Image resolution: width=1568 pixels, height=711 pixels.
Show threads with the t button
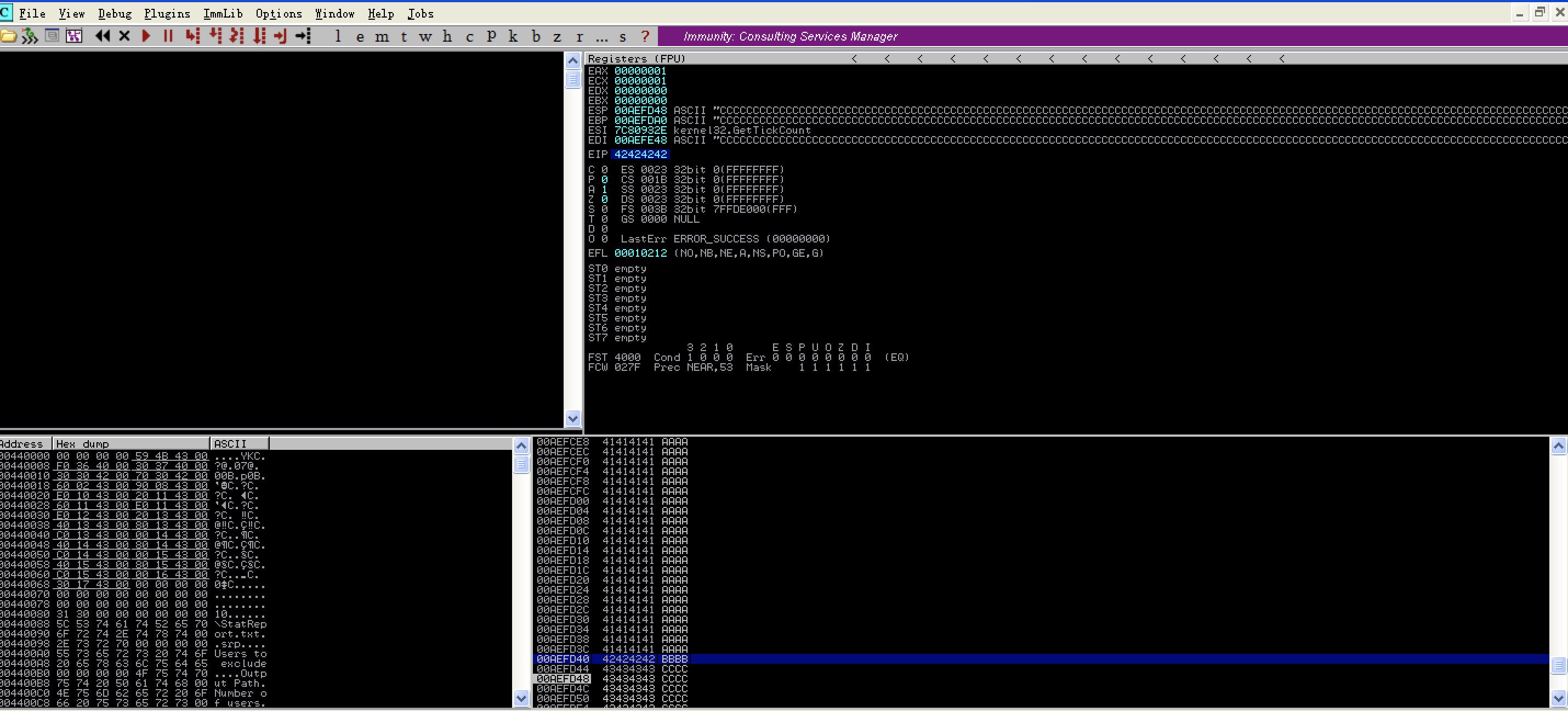click(404, 37)
